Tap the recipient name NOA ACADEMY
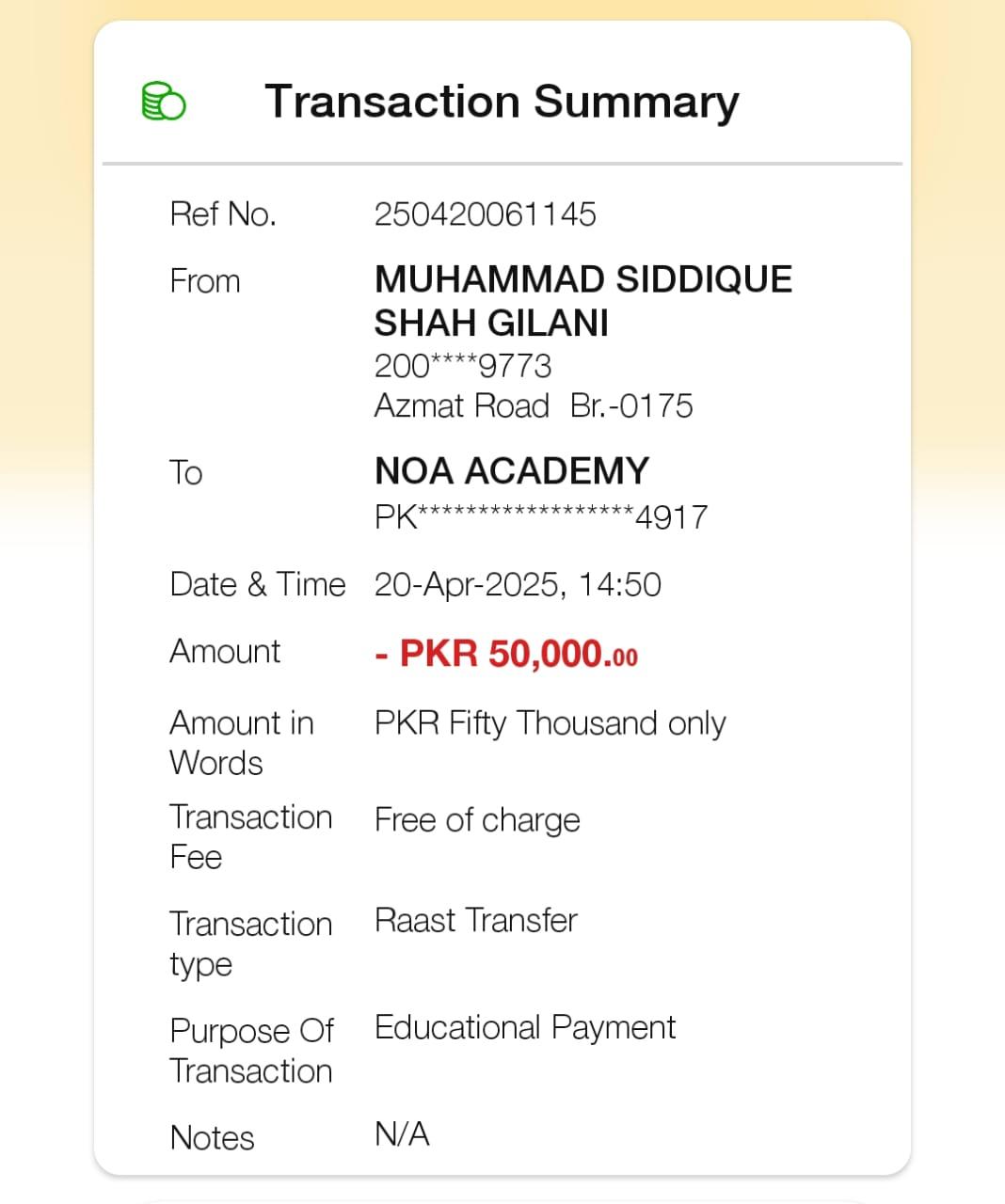This screenshot has height=1204, width=1005. pos(512,471)
